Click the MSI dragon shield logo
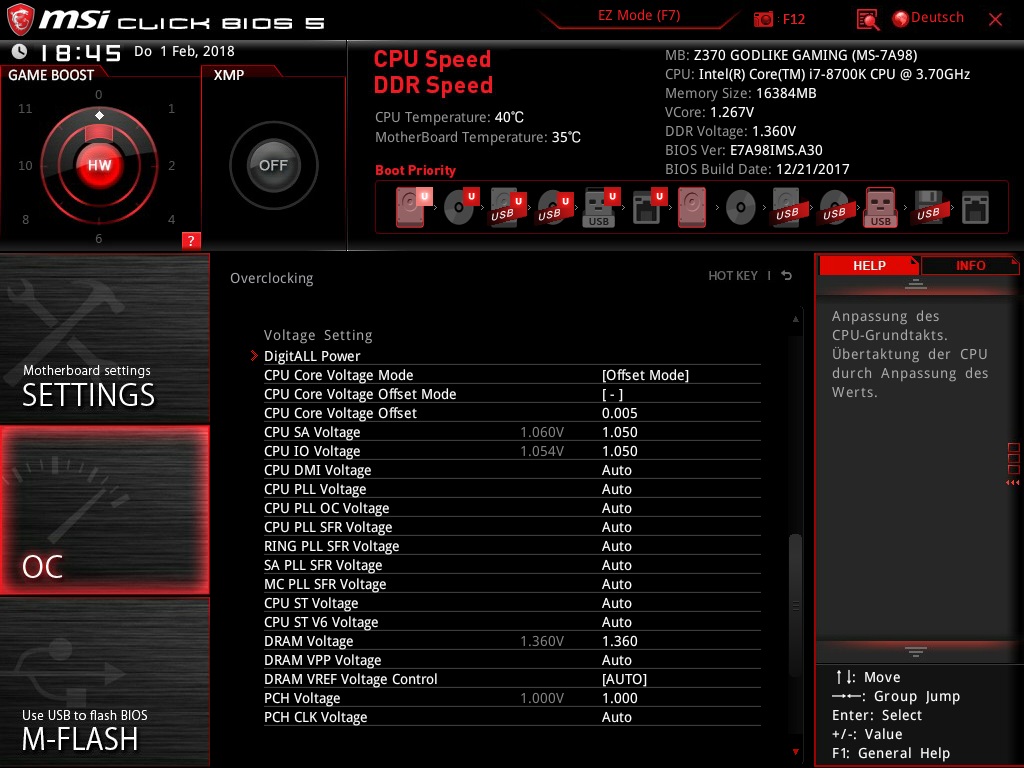This screenshot has width=1024, height=768. pyautogui.click(x=20, y=20)
